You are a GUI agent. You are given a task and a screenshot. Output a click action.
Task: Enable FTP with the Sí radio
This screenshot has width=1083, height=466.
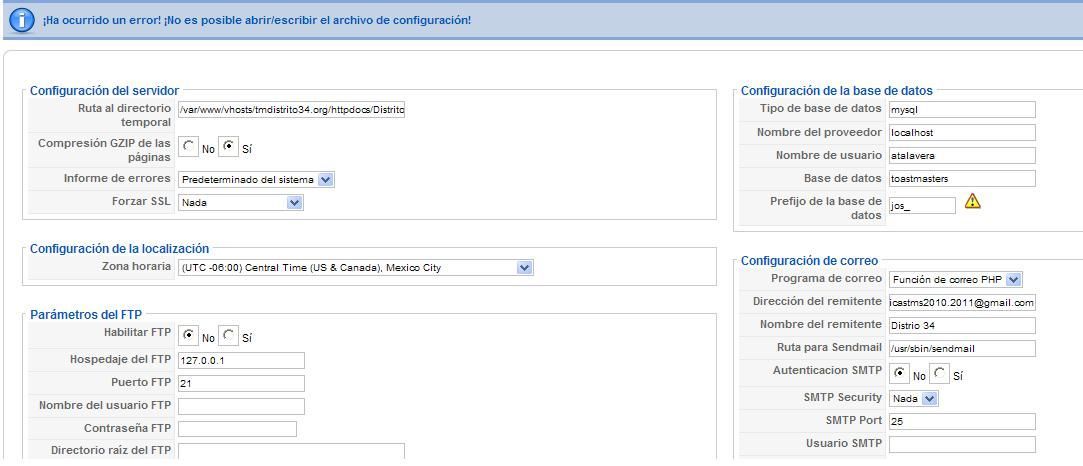coord(229,336)
